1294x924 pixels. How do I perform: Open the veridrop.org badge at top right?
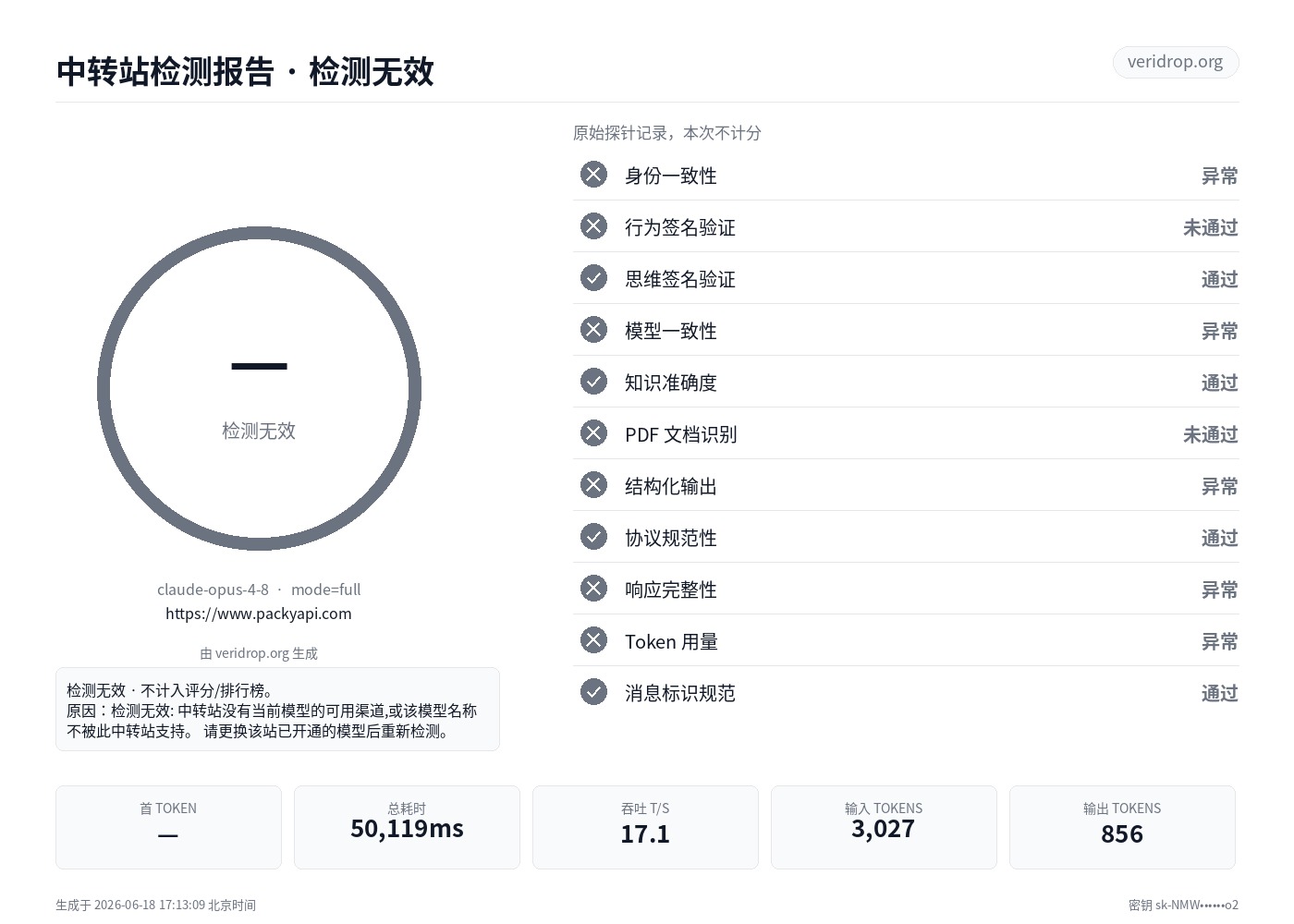(1176, 62)
